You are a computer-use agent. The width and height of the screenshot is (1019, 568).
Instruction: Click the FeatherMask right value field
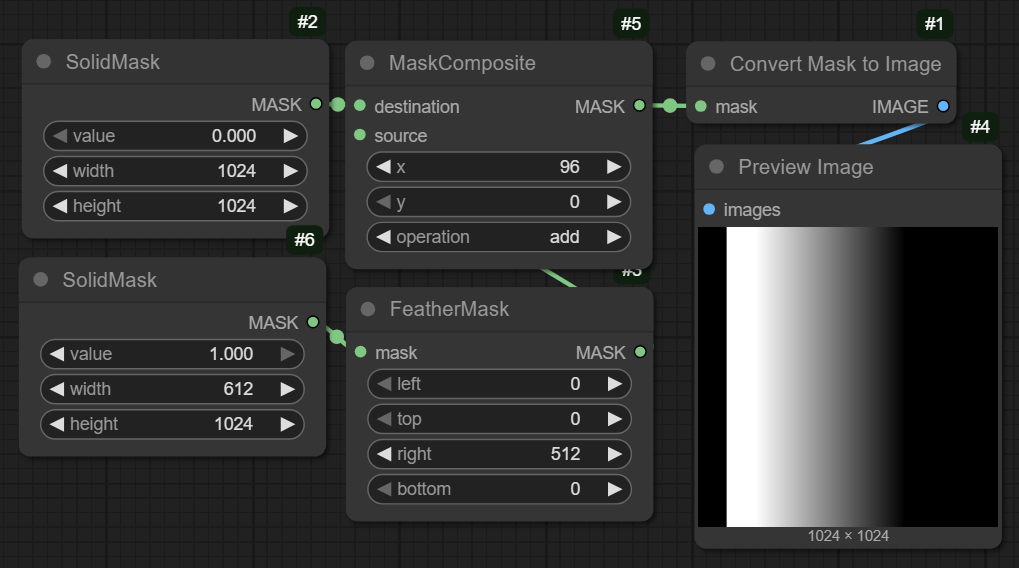499,454
